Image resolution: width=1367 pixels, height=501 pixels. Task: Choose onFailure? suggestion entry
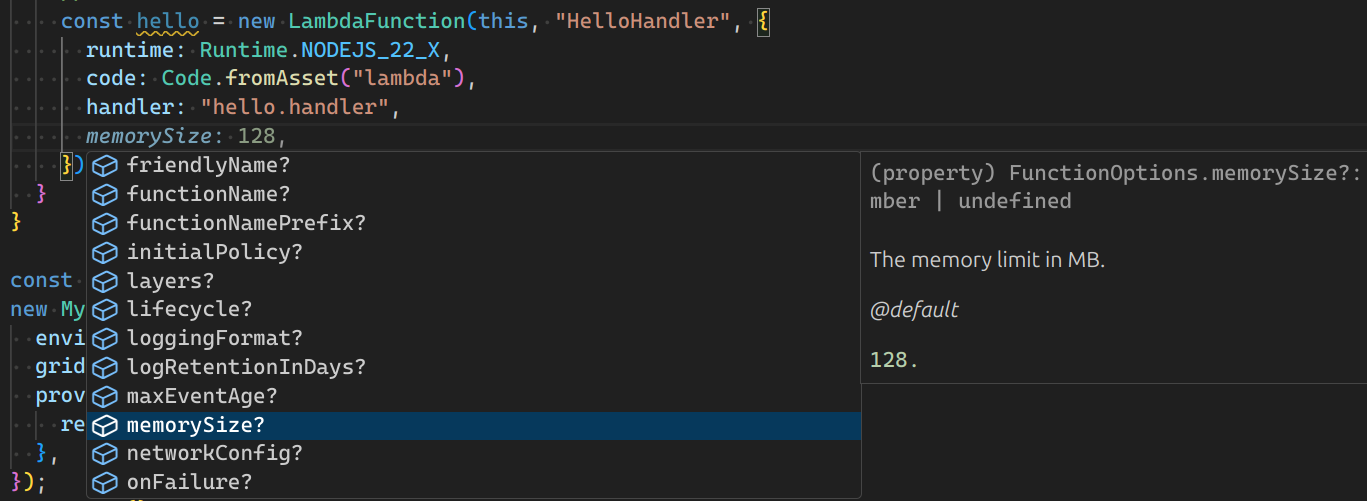pyautogui.click(x=474, y=483)
